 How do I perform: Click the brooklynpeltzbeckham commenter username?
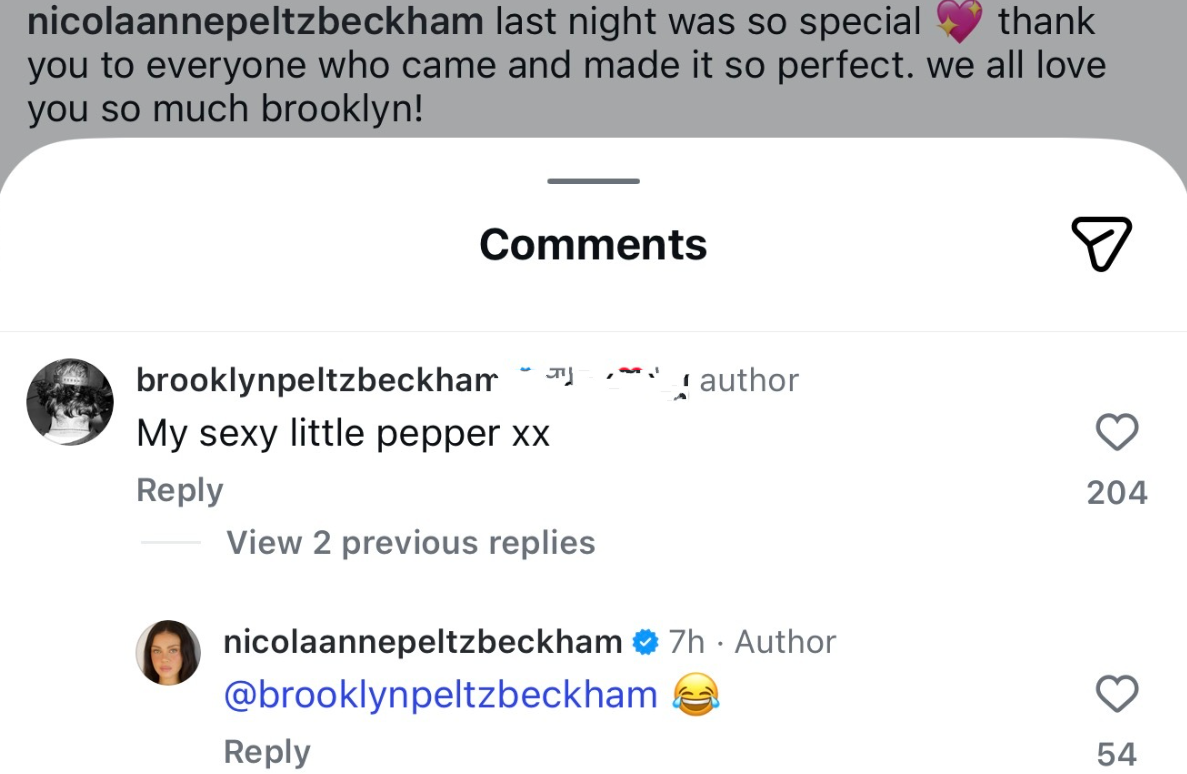pyautogui.click(x=316, y=380)
